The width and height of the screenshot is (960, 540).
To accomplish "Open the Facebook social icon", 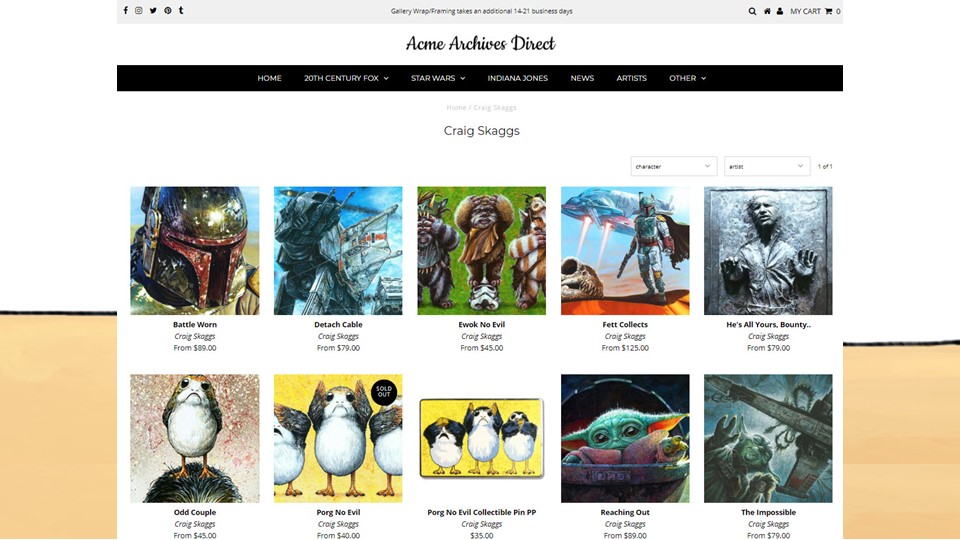I will (x=126, y=10).
